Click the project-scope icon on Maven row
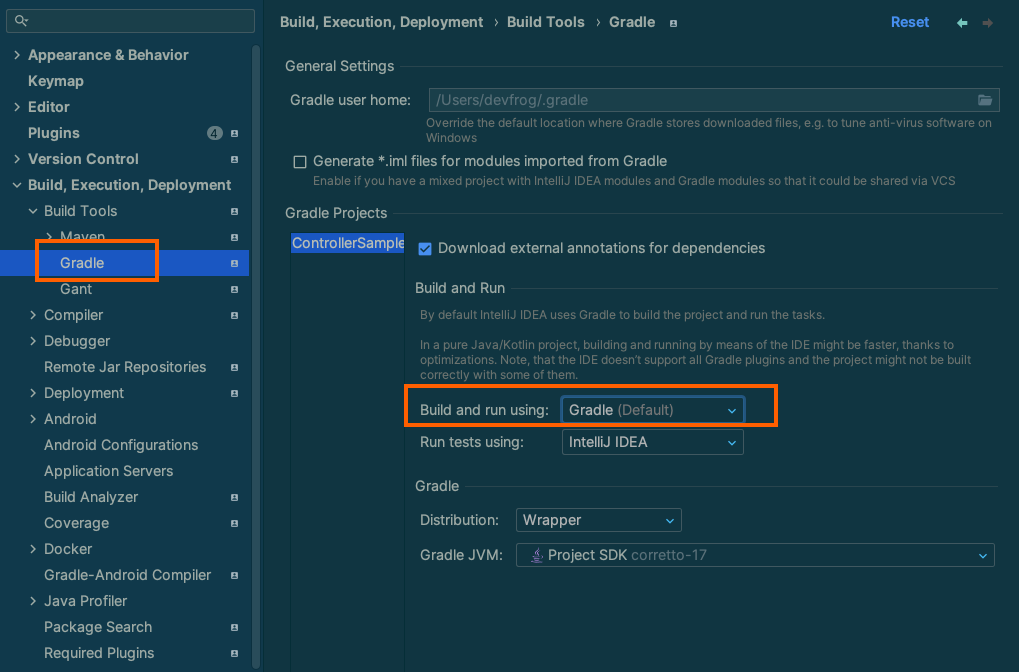Image resolution: width=1019 pixels, height=672 pixels. pos(235,237)
